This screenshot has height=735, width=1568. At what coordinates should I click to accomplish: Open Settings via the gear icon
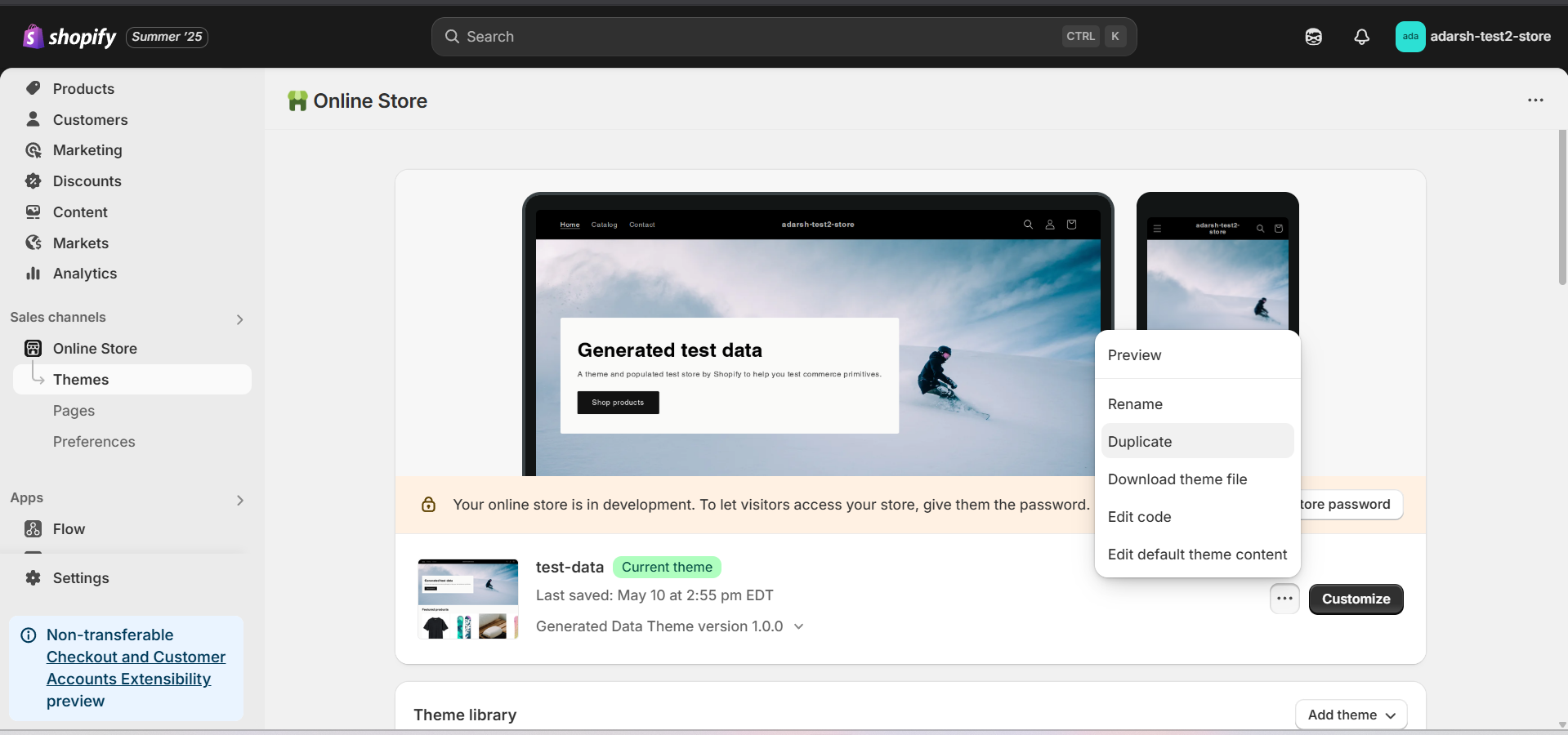pos(32,578)
